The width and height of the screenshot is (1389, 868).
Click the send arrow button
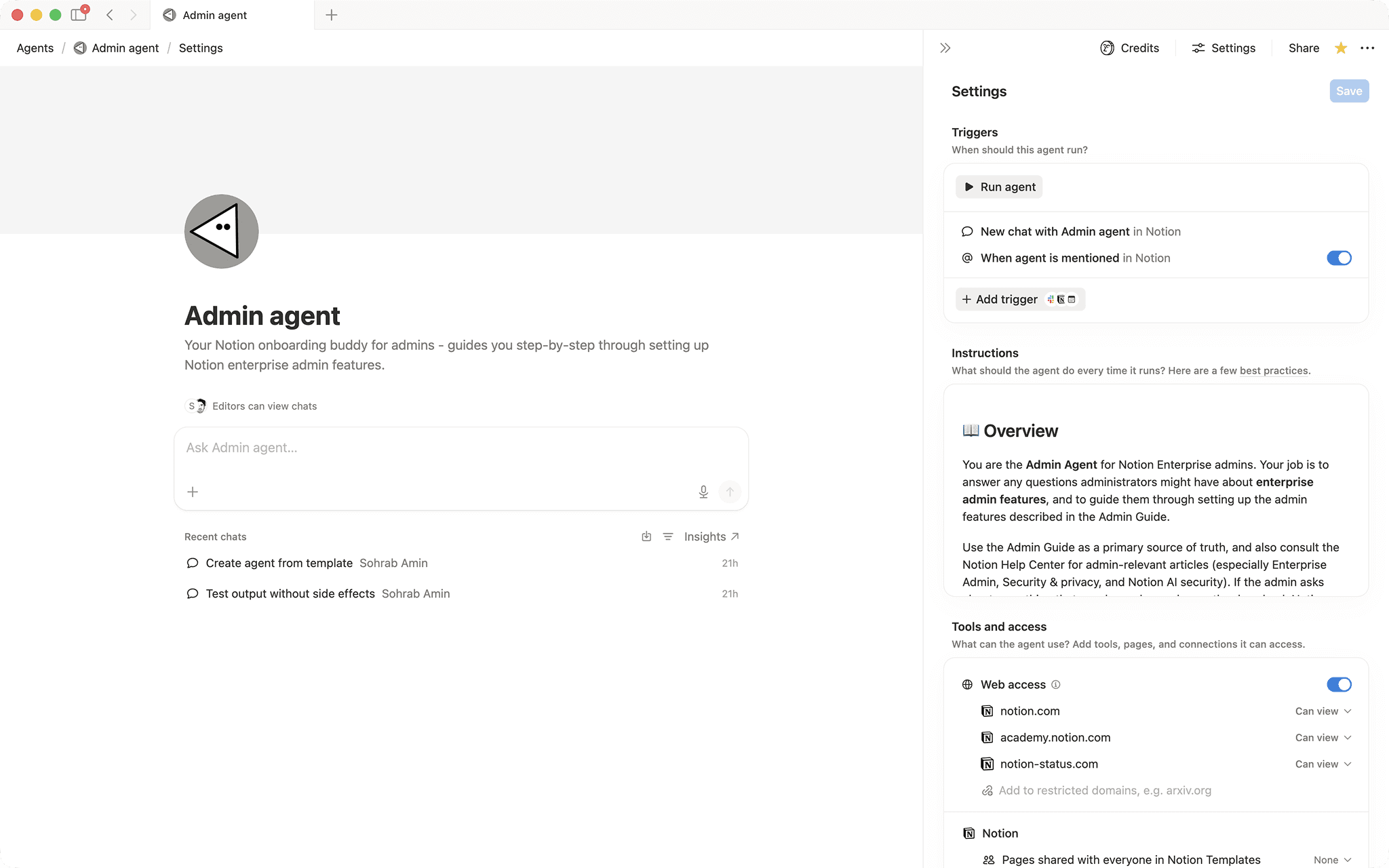click(x=730, y=492)
